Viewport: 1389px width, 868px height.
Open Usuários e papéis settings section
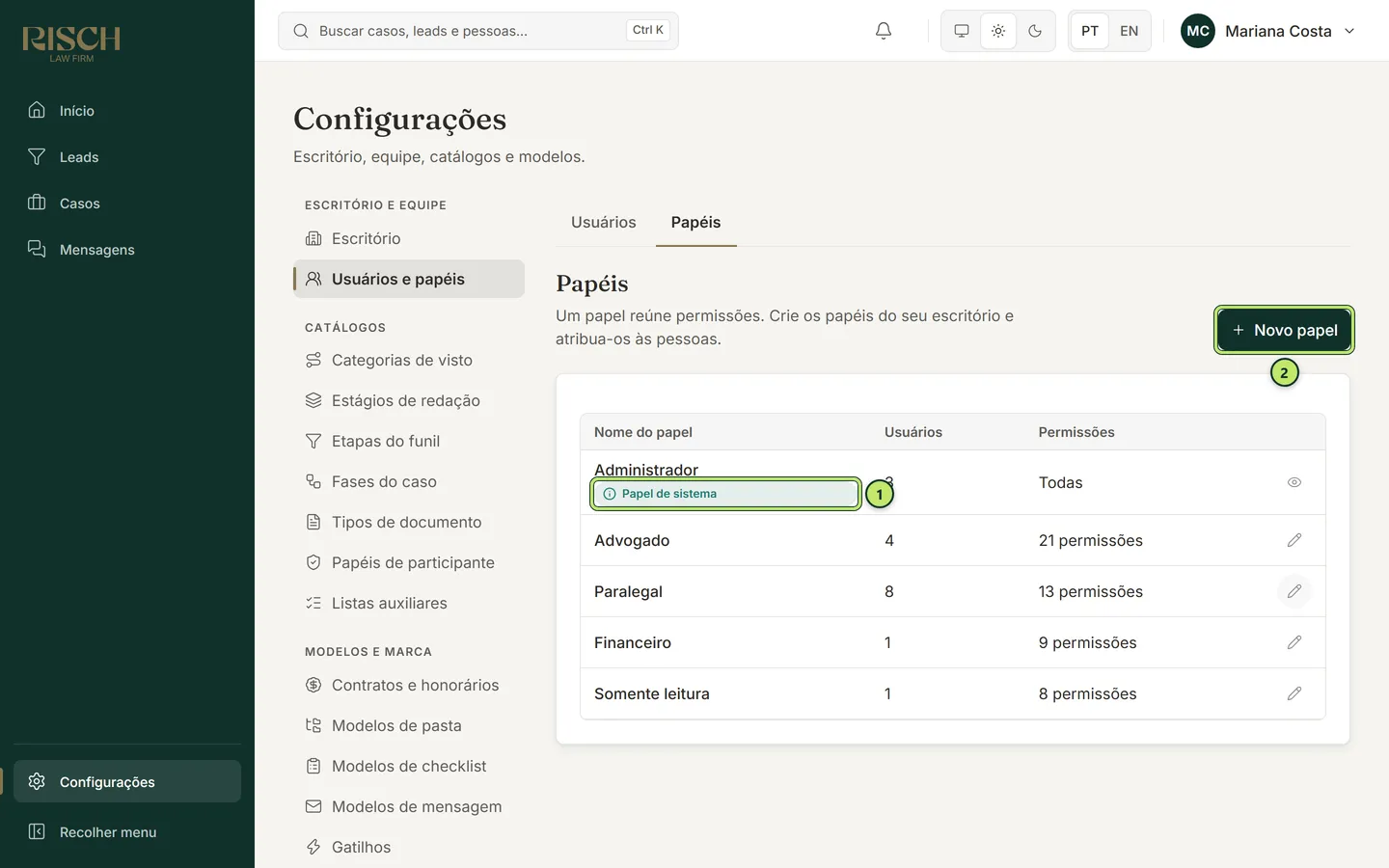point(409,279)
